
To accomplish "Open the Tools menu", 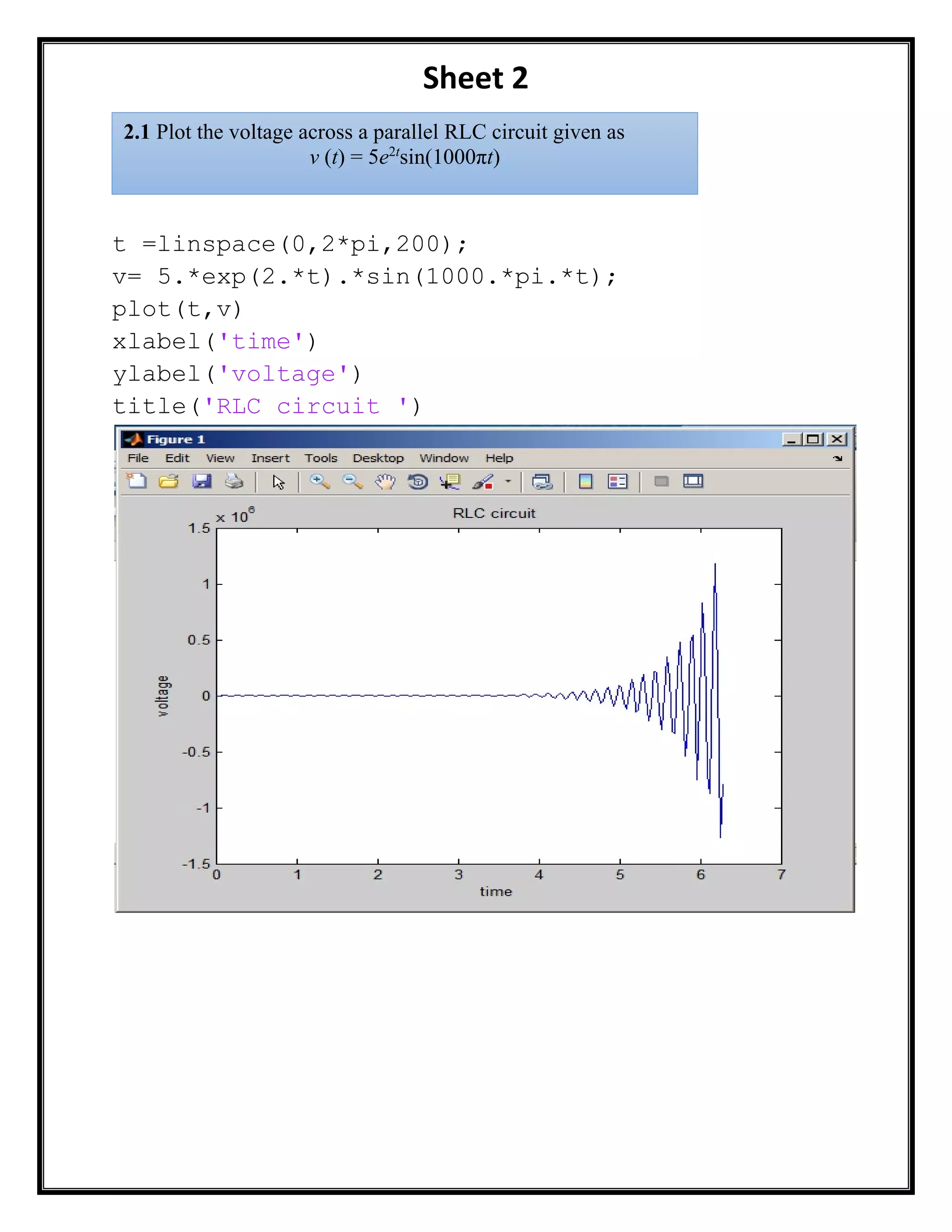I will tap(321, 458).
